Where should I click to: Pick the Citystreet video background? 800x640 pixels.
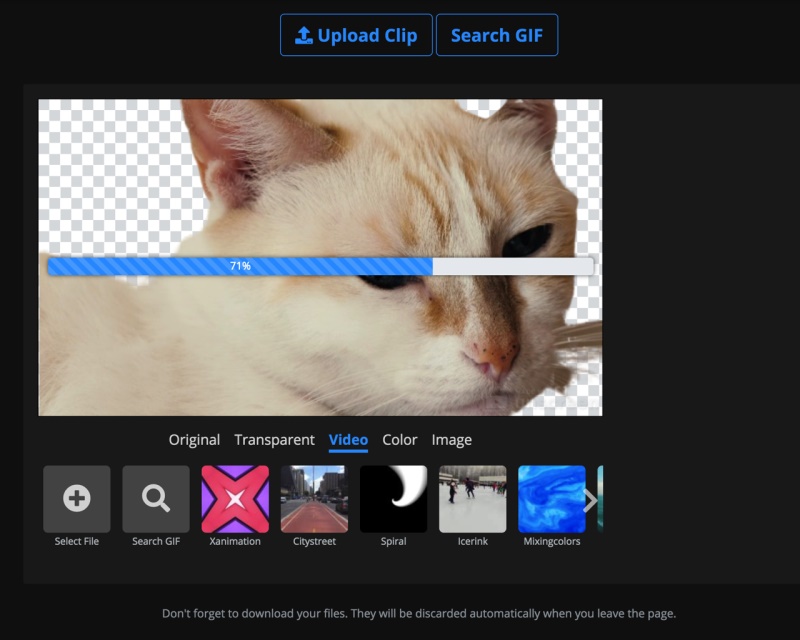[314, 498]
